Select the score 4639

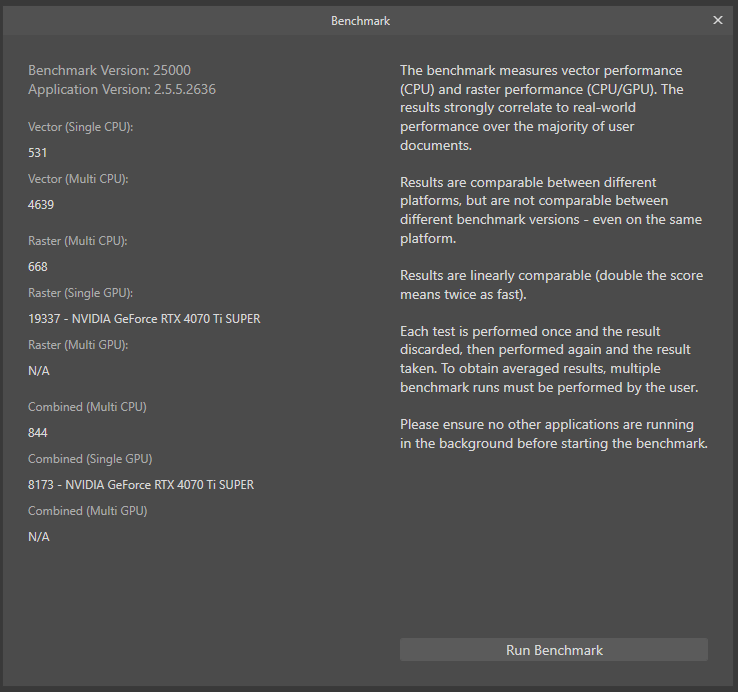(41, 205)
